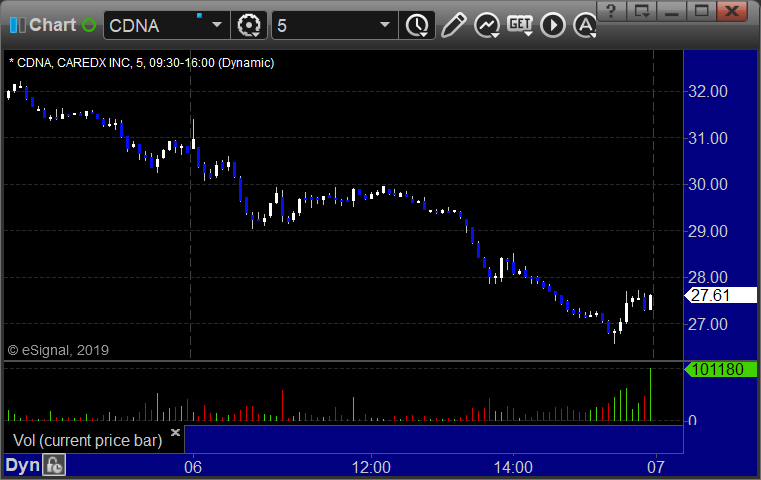Expand the interval dropdown arrow
761x480 pixels.
point(385,25)
